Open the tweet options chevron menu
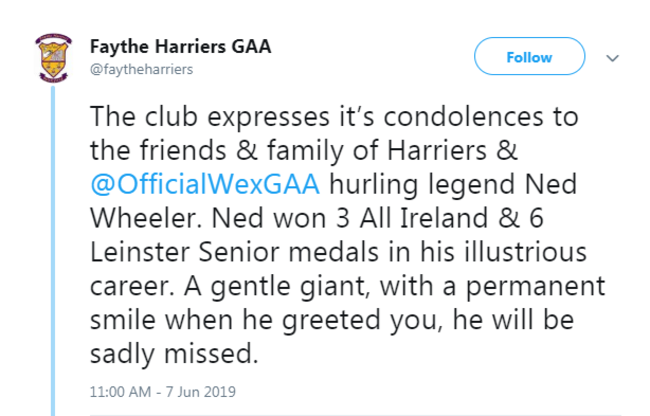The height and width of the screenshot is (416, 650). pos(613,58)
